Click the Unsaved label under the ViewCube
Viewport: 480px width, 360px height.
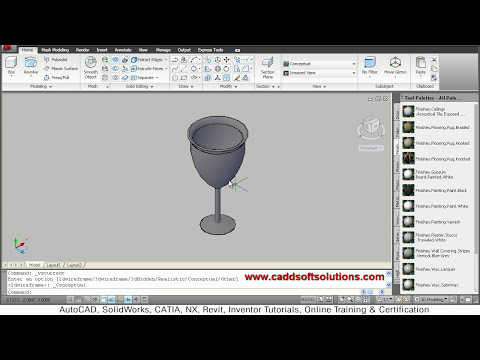[371, 148]
